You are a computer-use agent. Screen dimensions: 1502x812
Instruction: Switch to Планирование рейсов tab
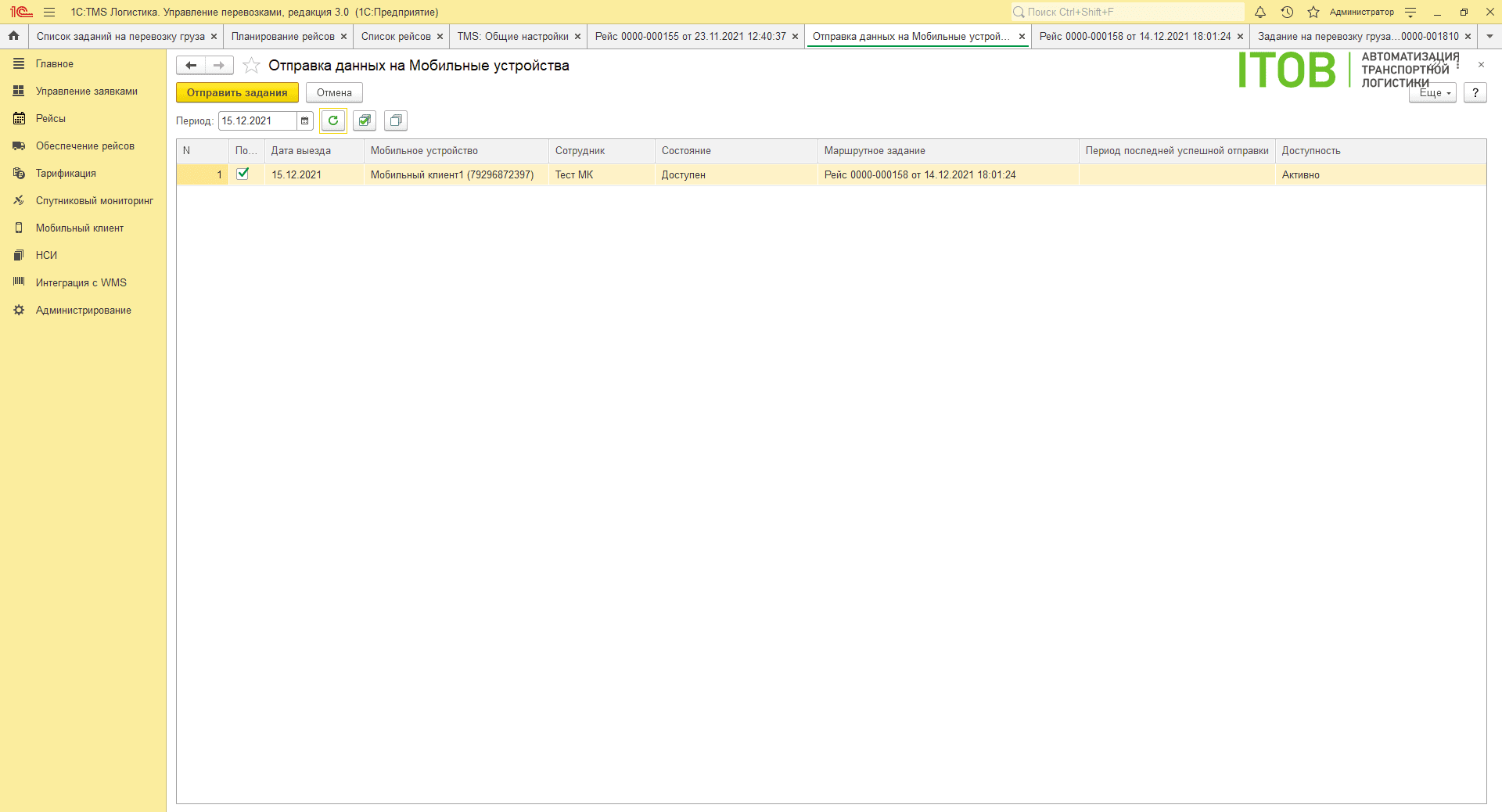tap(282, 36)
